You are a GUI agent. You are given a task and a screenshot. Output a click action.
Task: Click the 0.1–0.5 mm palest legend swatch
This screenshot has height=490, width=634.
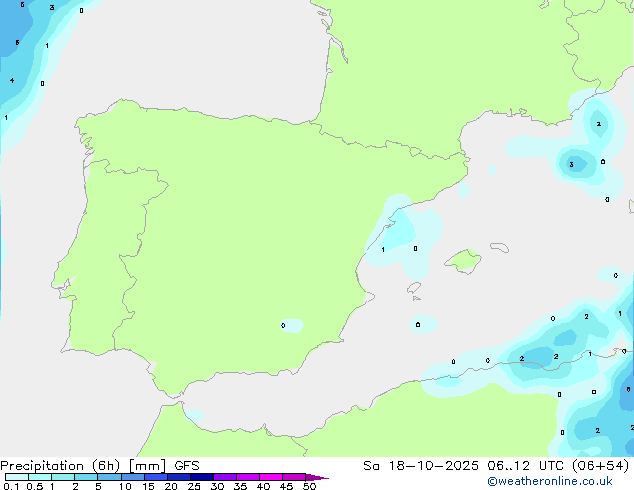coord(17,477)
